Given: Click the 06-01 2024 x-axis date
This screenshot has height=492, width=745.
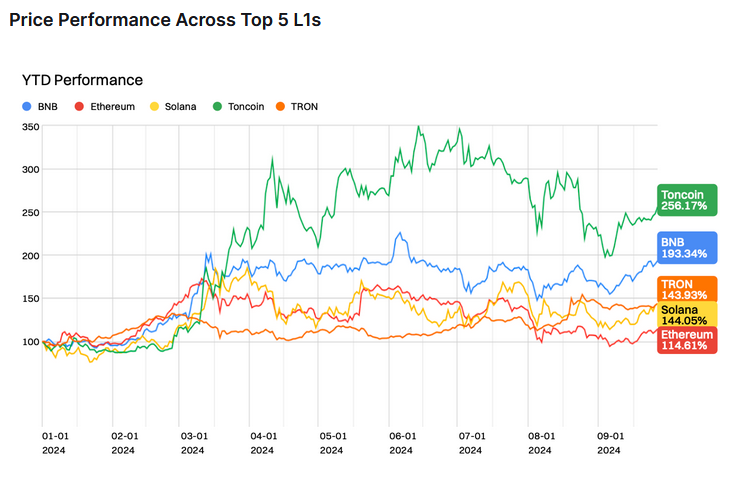Looking at the screenshot, I should coord(402,443).
